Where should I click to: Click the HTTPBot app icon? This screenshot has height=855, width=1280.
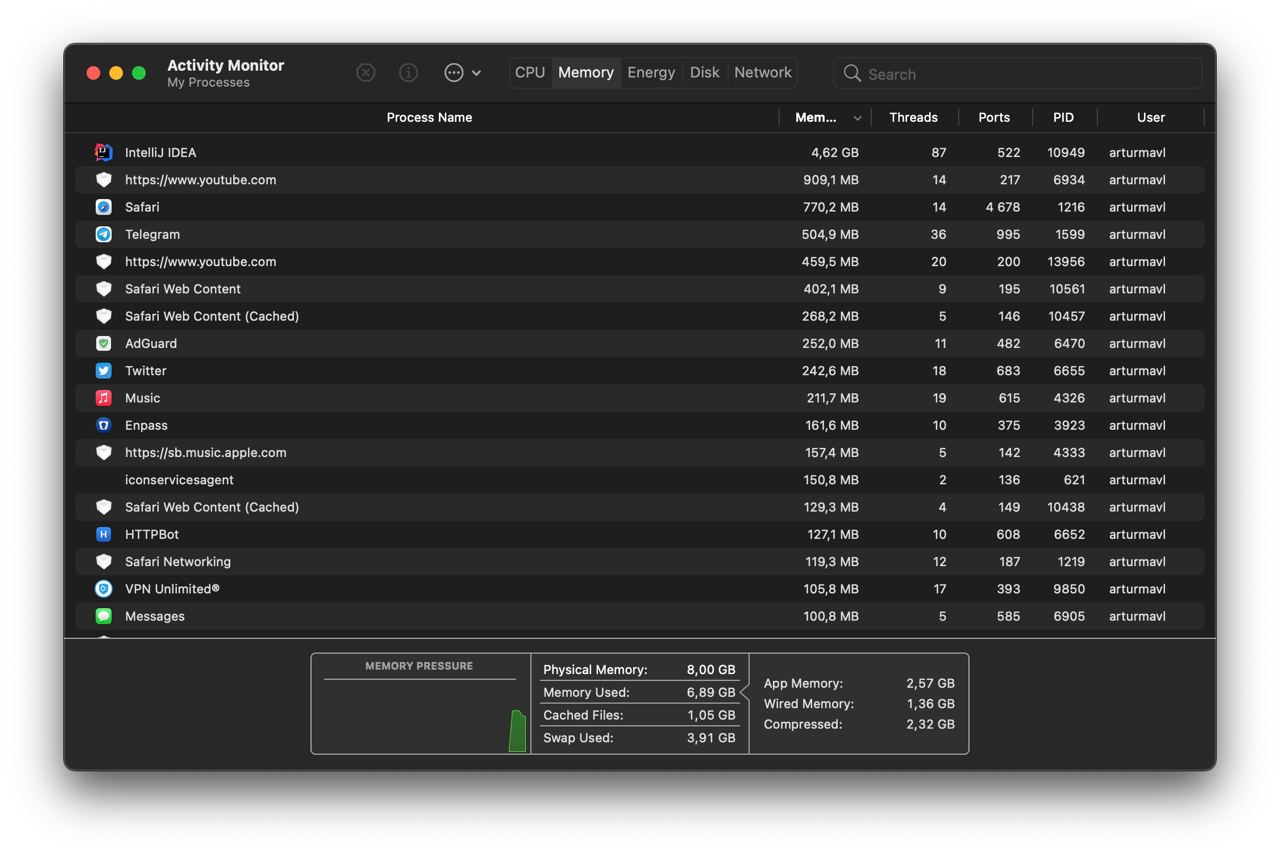[x=103, y=534]
